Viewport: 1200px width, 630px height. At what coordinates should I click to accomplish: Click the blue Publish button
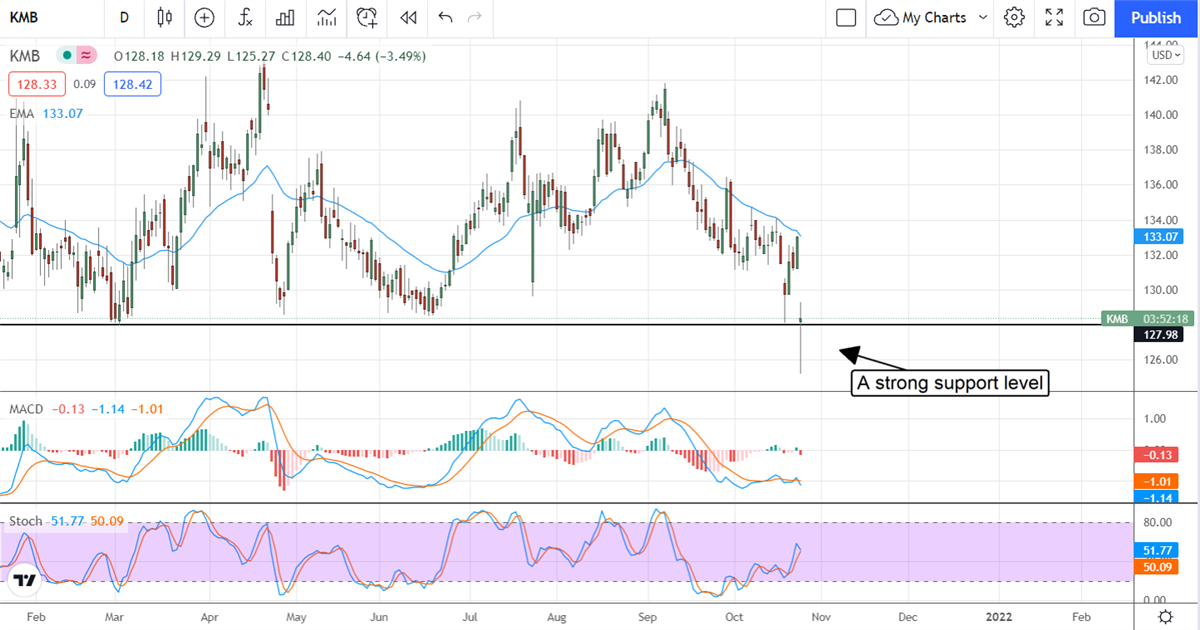1156,17
